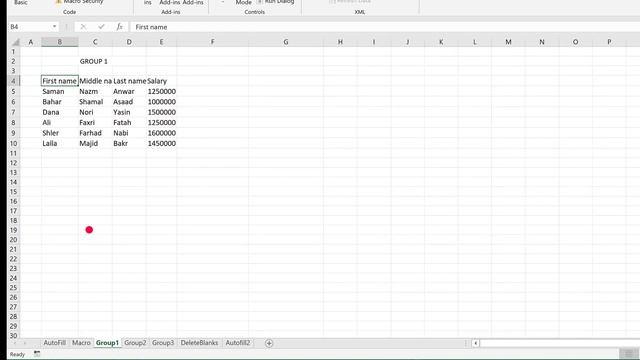Click the cell containing Bakr

point(129,143)
